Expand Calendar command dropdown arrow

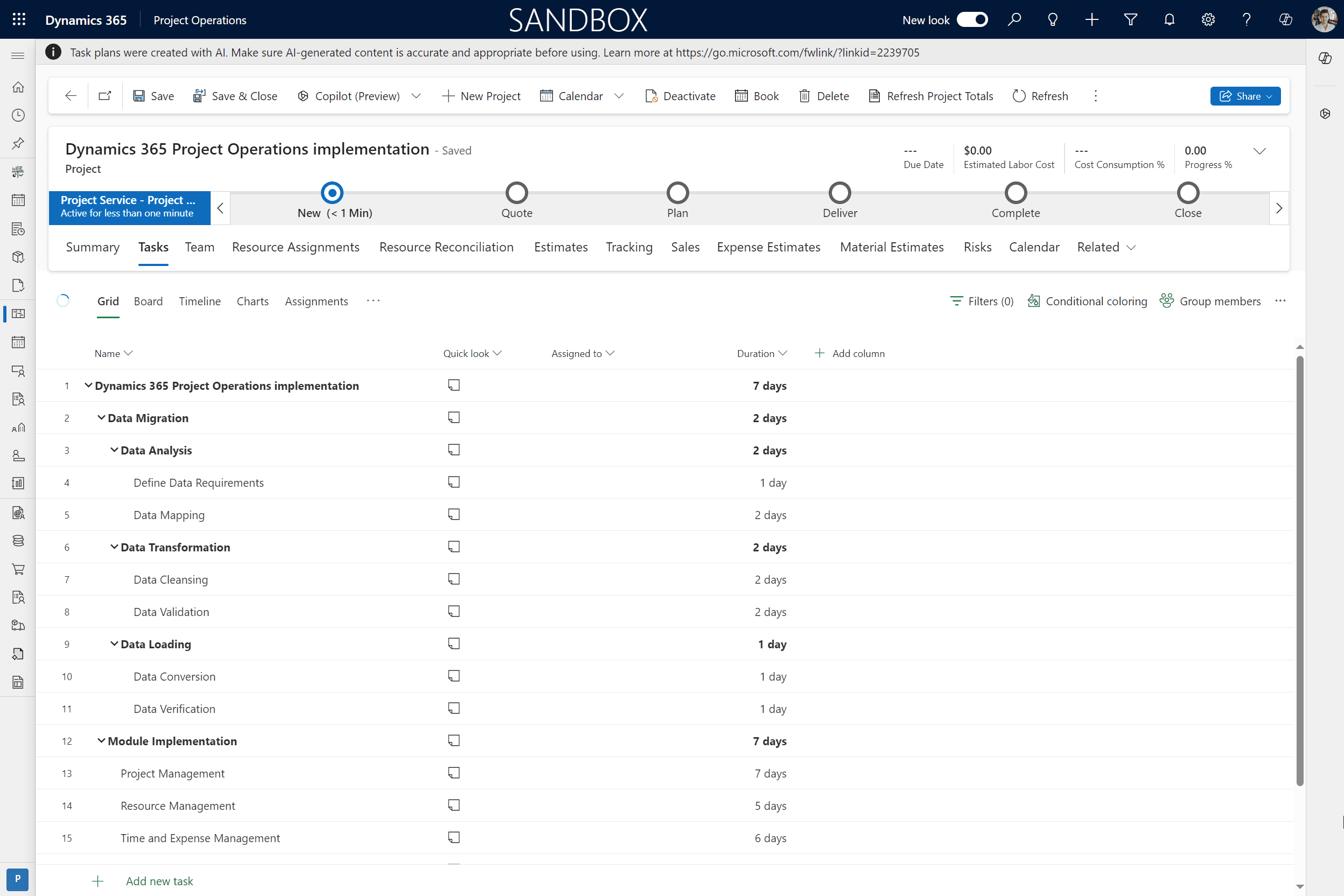[619, 96]
